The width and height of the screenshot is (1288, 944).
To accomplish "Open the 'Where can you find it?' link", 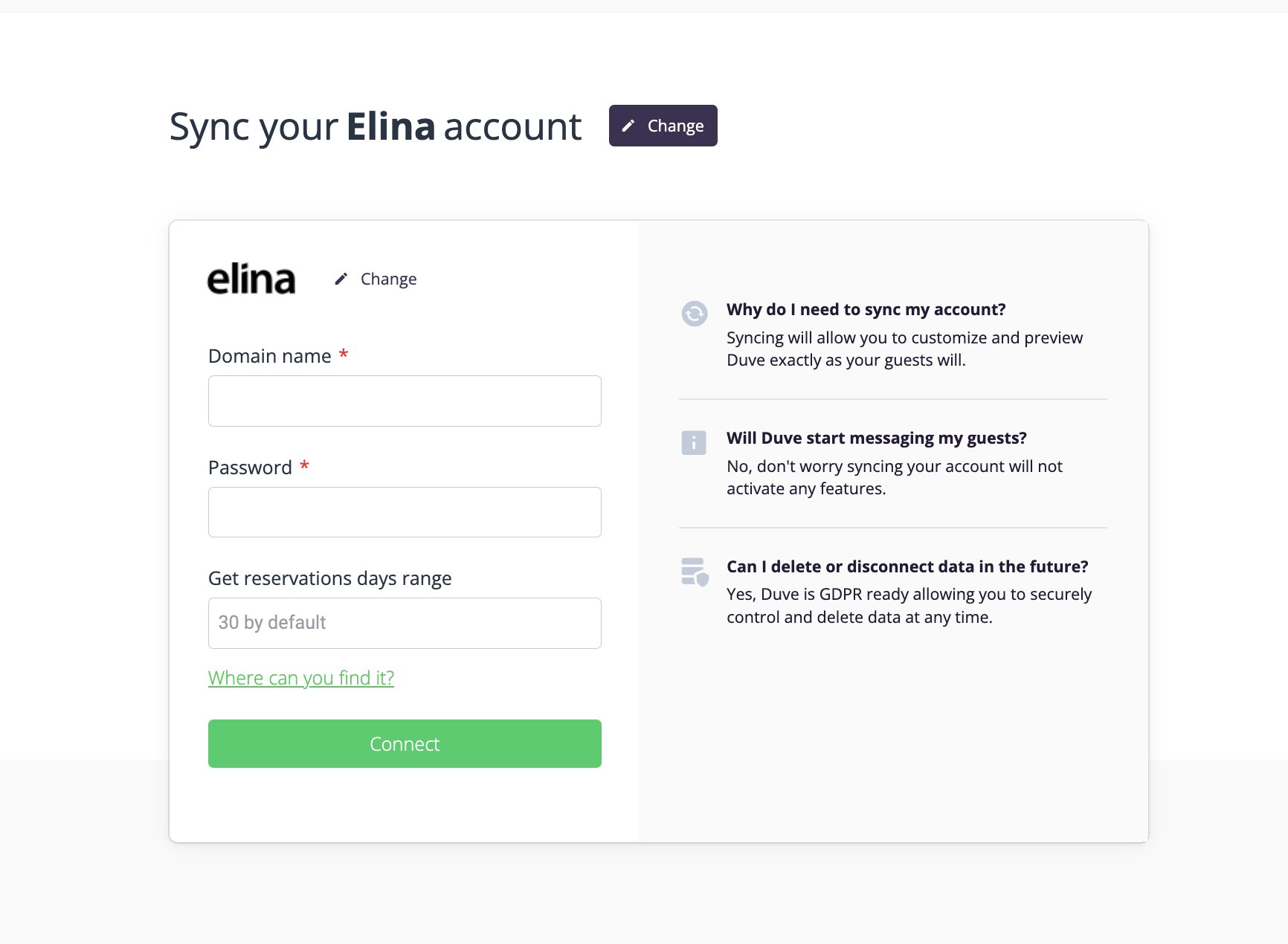I will (x=301, y=678).
